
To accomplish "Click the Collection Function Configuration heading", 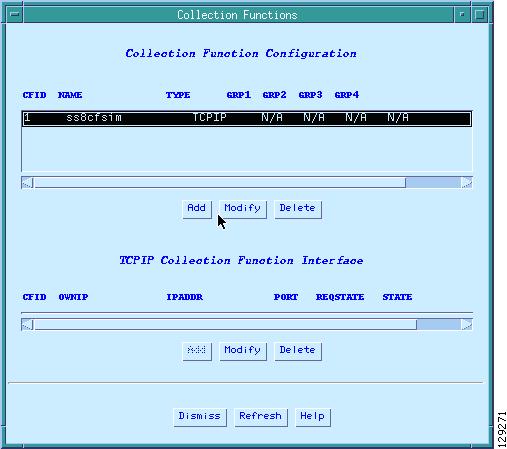I will point(241,54).
